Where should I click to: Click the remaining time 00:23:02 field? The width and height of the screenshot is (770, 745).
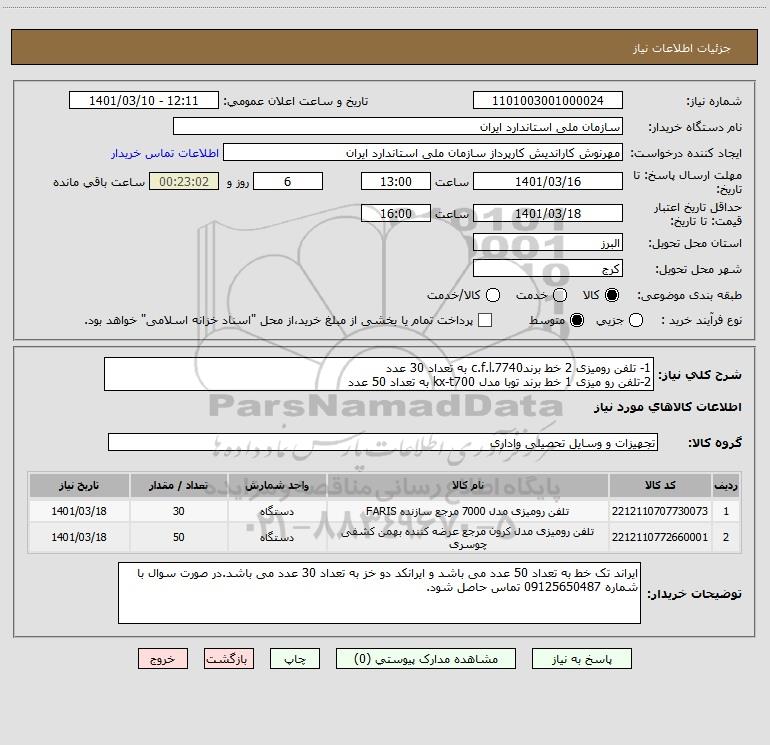coord(184,181)
